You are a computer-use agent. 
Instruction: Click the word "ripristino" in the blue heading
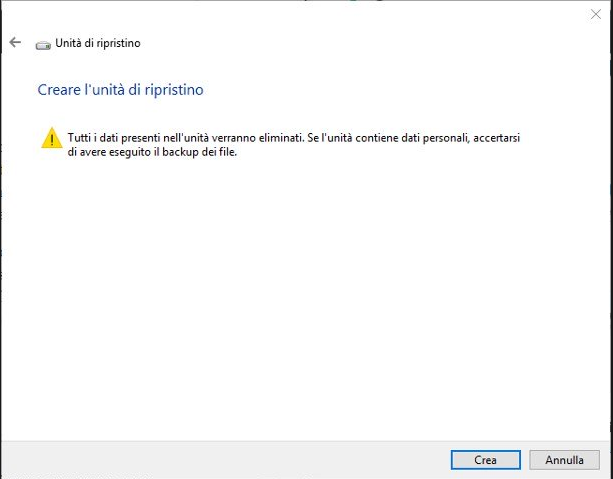(x=175, y=90)
